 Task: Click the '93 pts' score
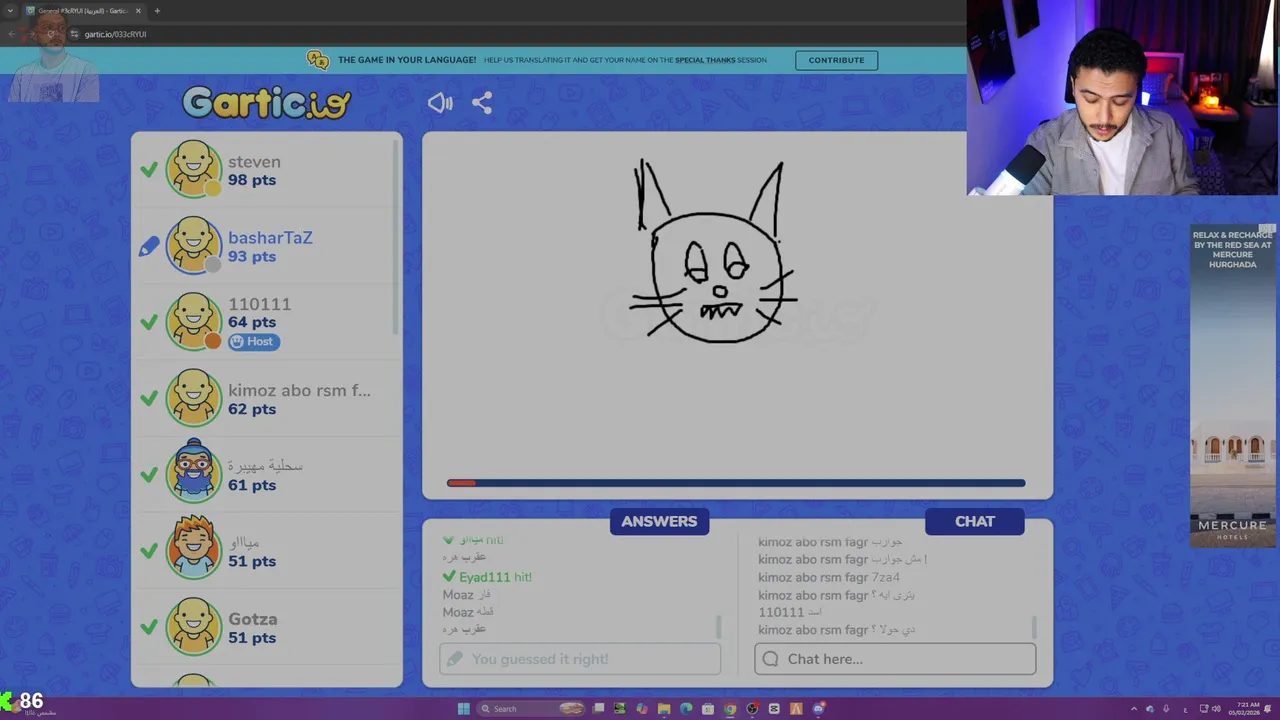click(252, 256)
